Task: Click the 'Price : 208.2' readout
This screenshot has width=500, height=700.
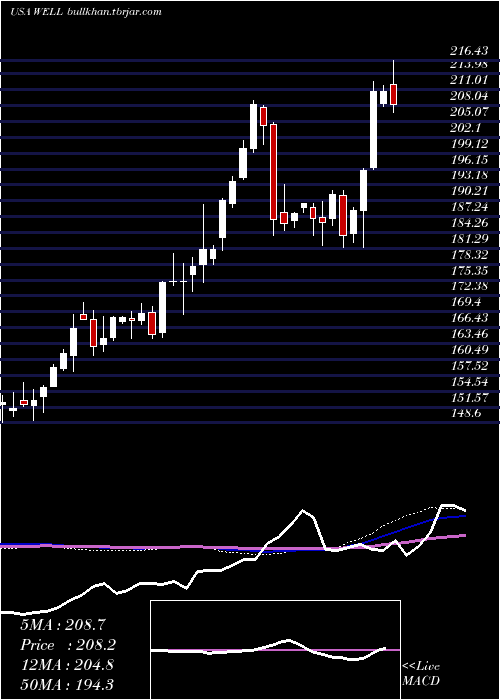Action: pyautogui.click(x=68, y=645)
